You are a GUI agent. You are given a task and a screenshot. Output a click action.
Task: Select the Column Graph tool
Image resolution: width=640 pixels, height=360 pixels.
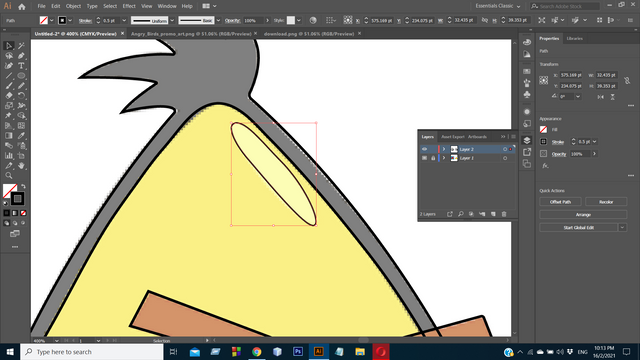[x=9, y=156]
